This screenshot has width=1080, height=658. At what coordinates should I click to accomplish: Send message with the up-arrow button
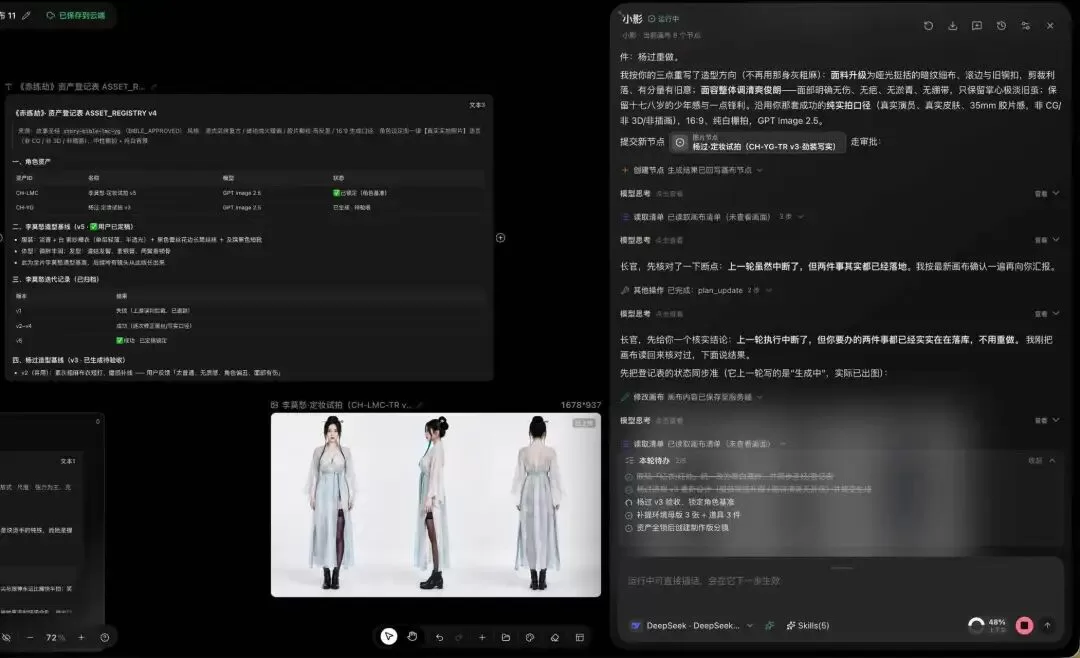coord(1048,625)
